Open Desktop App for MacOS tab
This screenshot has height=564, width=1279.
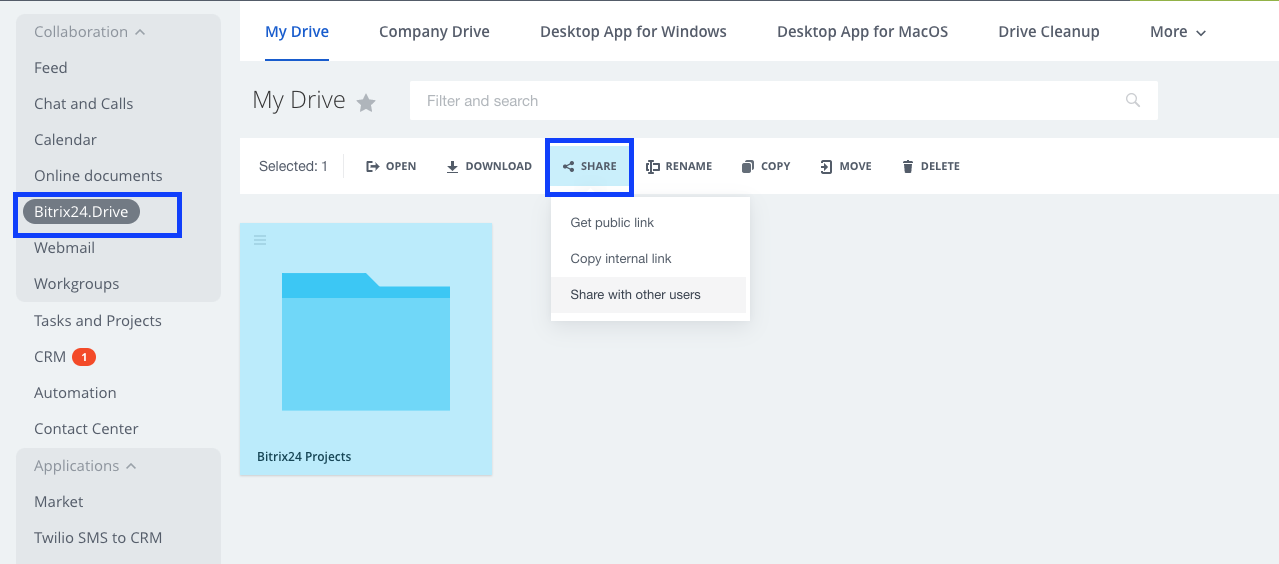[862, 32]
